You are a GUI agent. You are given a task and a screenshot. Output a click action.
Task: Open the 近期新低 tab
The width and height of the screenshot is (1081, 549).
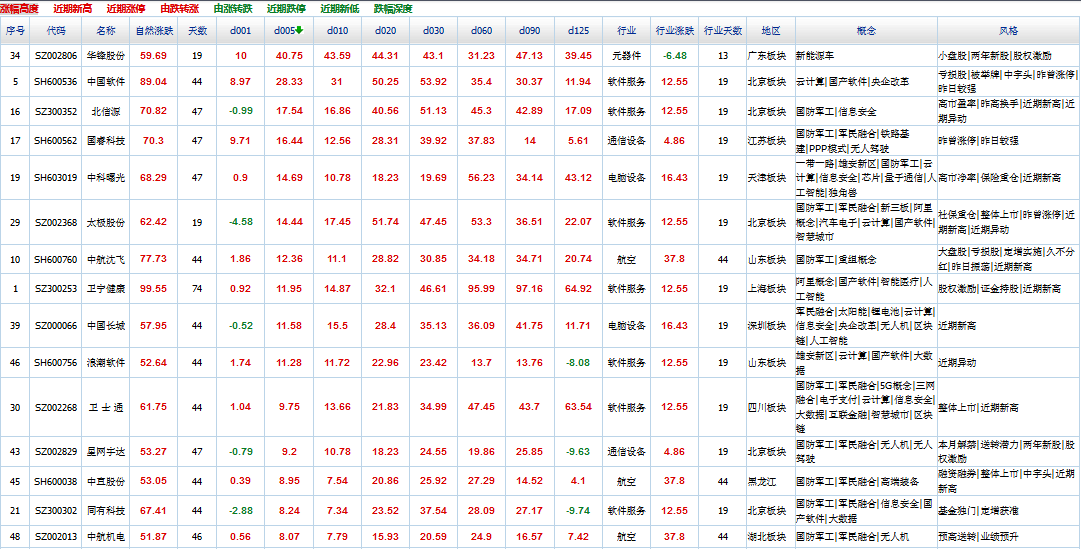[x=339, y=9]
